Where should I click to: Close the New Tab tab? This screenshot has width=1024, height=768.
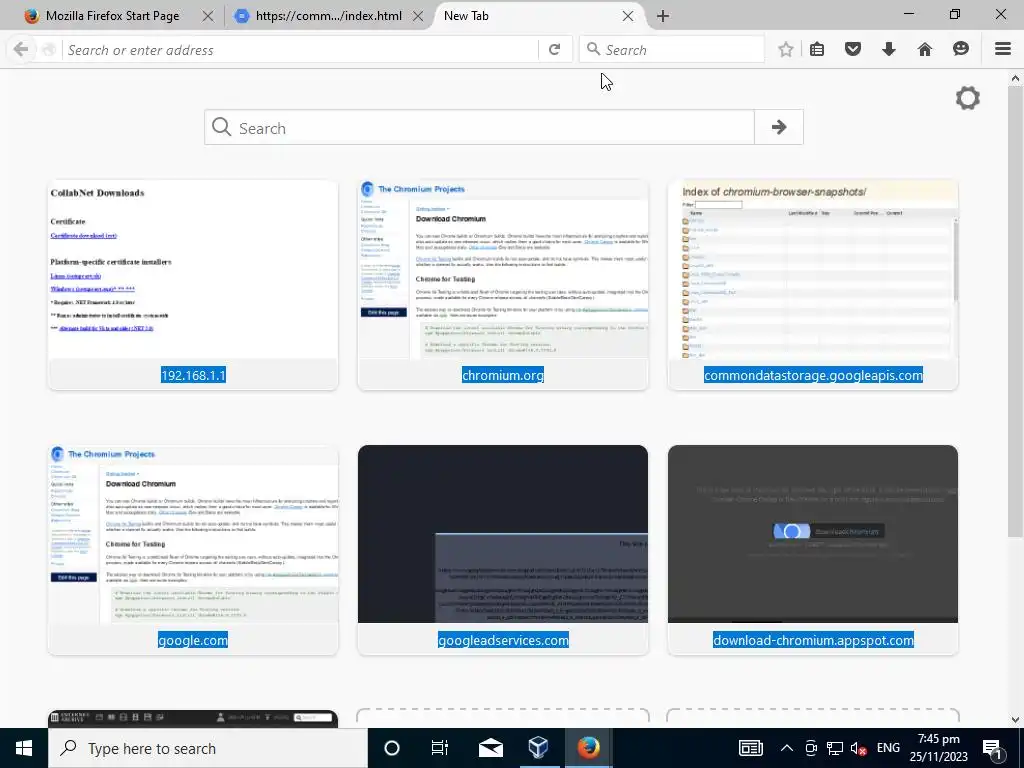click(628, 16)
